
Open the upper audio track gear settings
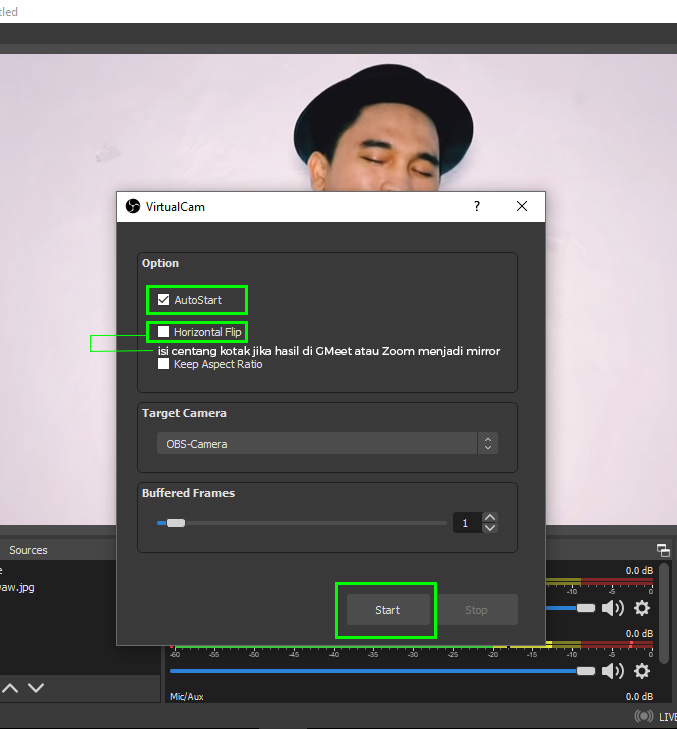642,608
